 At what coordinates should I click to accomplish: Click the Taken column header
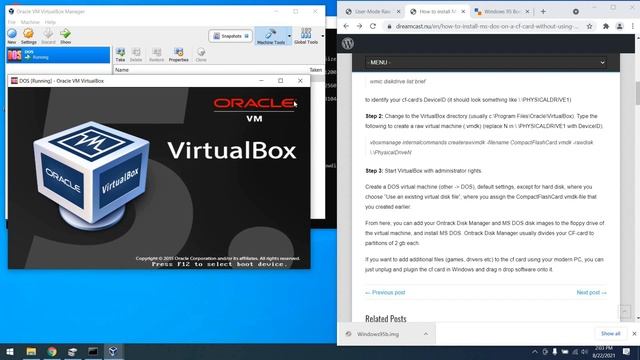click(x=316, y=70)
